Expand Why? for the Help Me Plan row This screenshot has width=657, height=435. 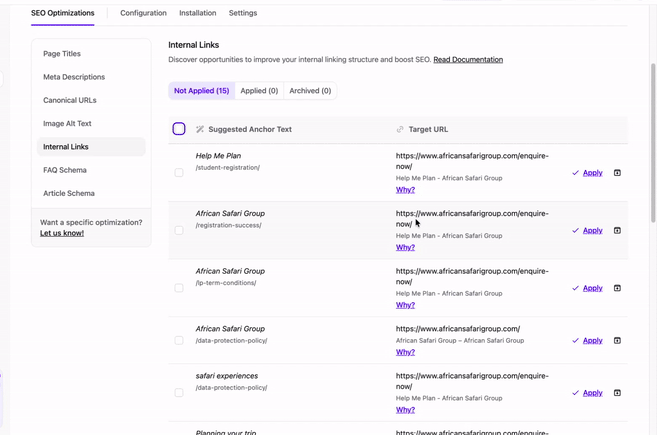point(405,190)
